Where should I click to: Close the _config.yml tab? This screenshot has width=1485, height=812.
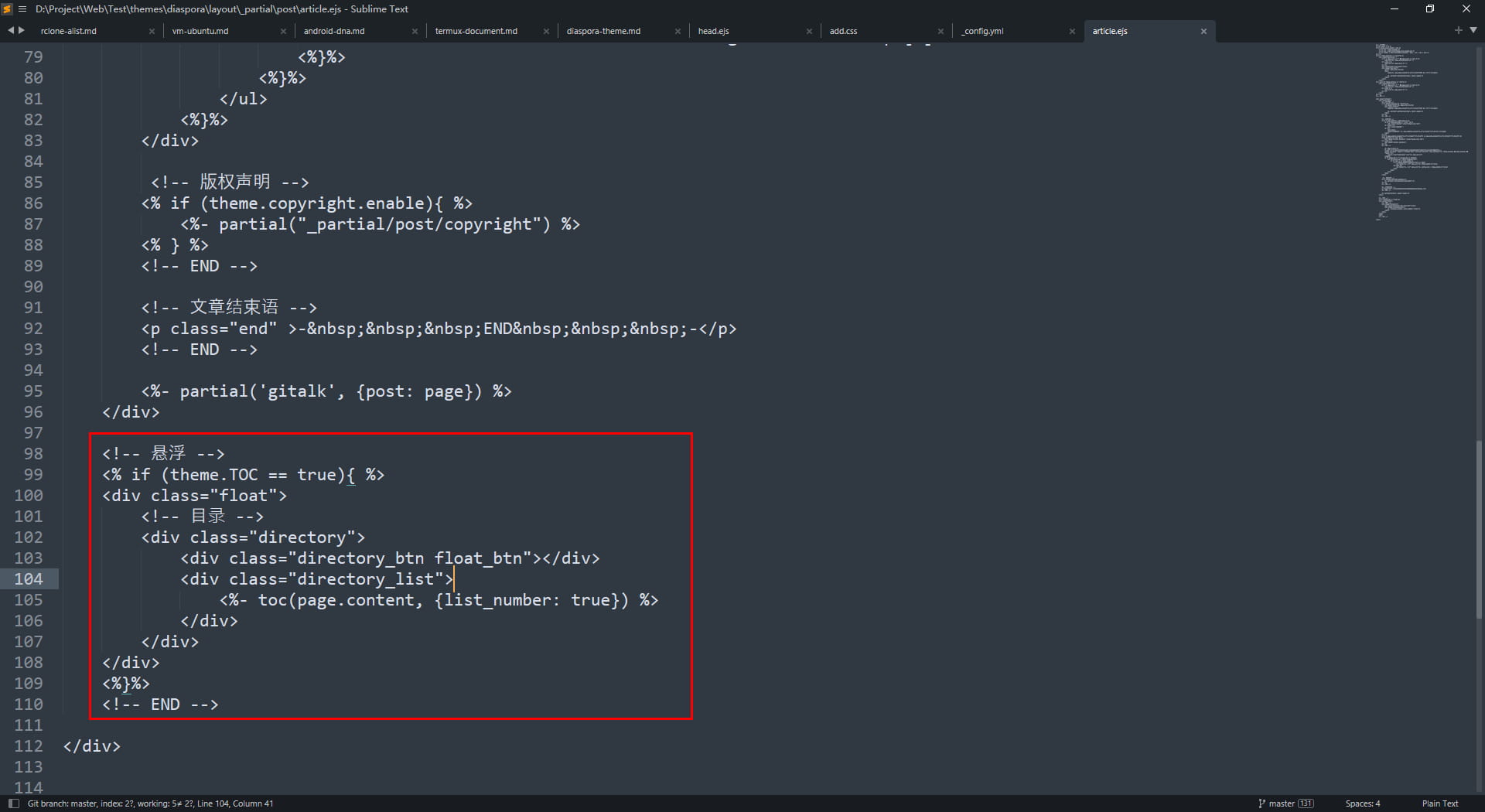[x=1072, y=31]
